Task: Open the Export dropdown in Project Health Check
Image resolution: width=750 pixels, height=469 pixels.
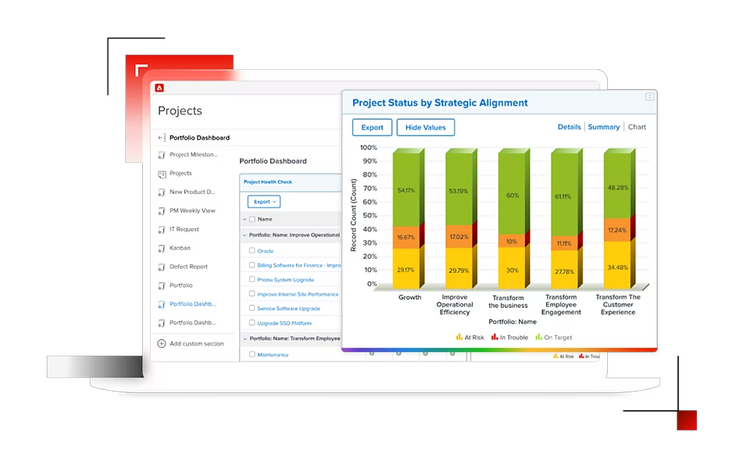Action: (x=264, y=201)
